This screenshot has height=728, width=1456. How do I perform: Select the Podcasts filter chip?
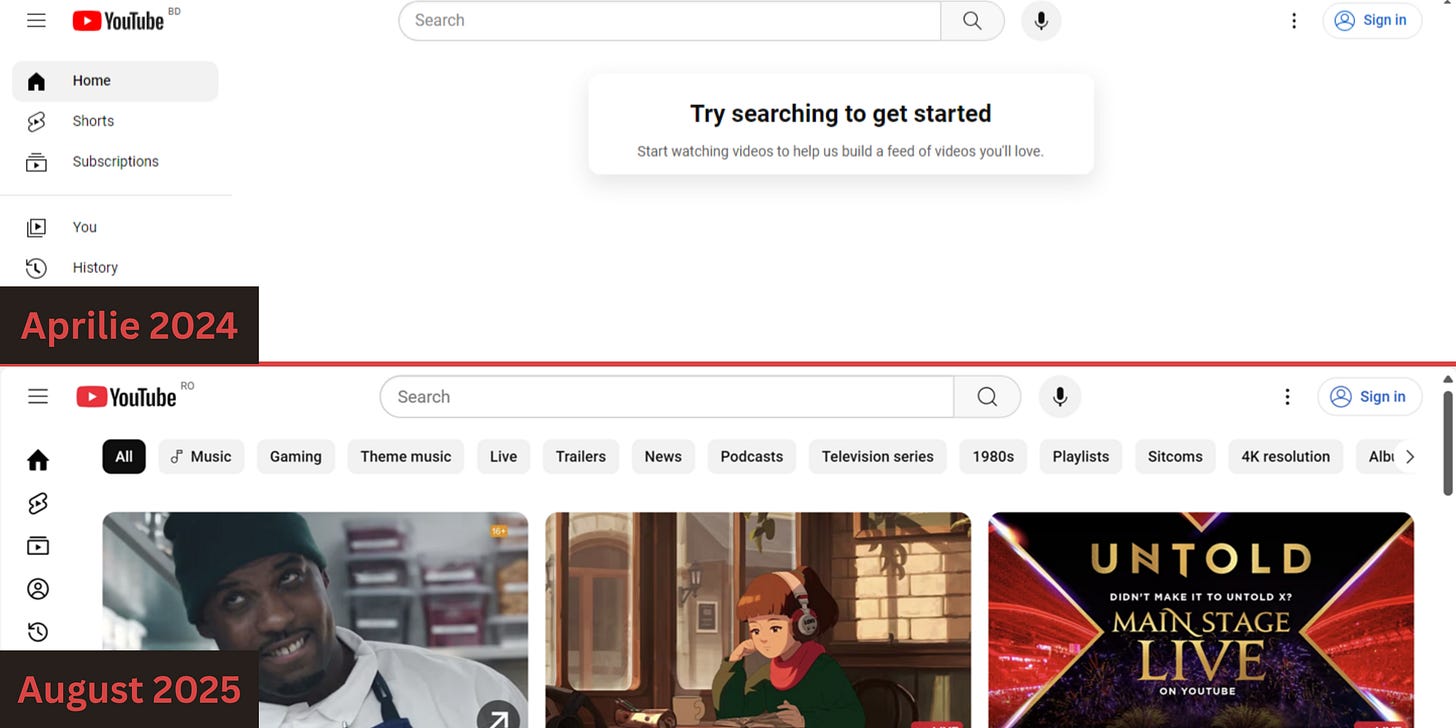[x=752, y=457]
